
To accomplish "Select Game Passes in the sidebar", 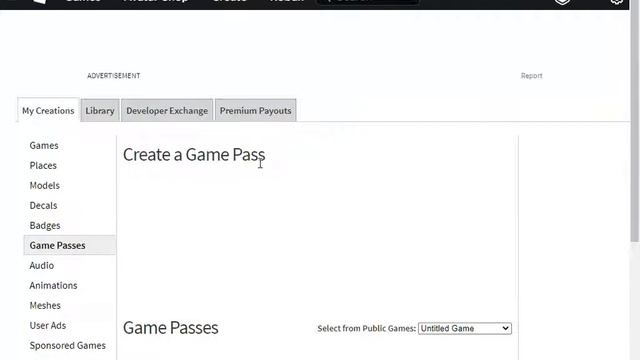I will pos(70,245).
